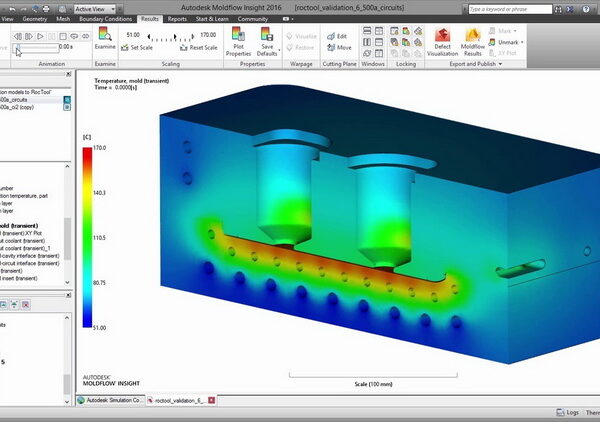Open the Unmark dropdown arrow
Viewport: 600px width, 422px height.
pos(522,42)
